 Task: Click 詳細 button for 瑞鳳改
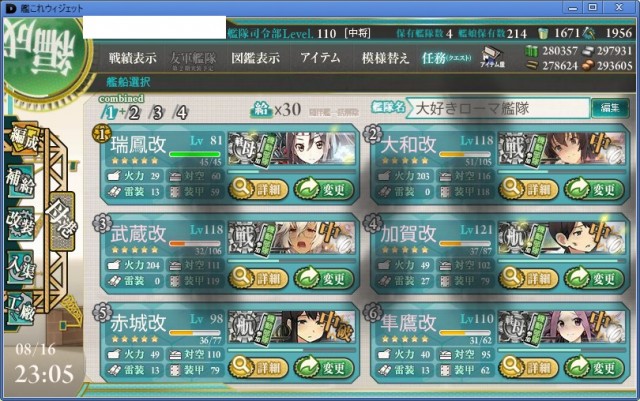point(259,189)
